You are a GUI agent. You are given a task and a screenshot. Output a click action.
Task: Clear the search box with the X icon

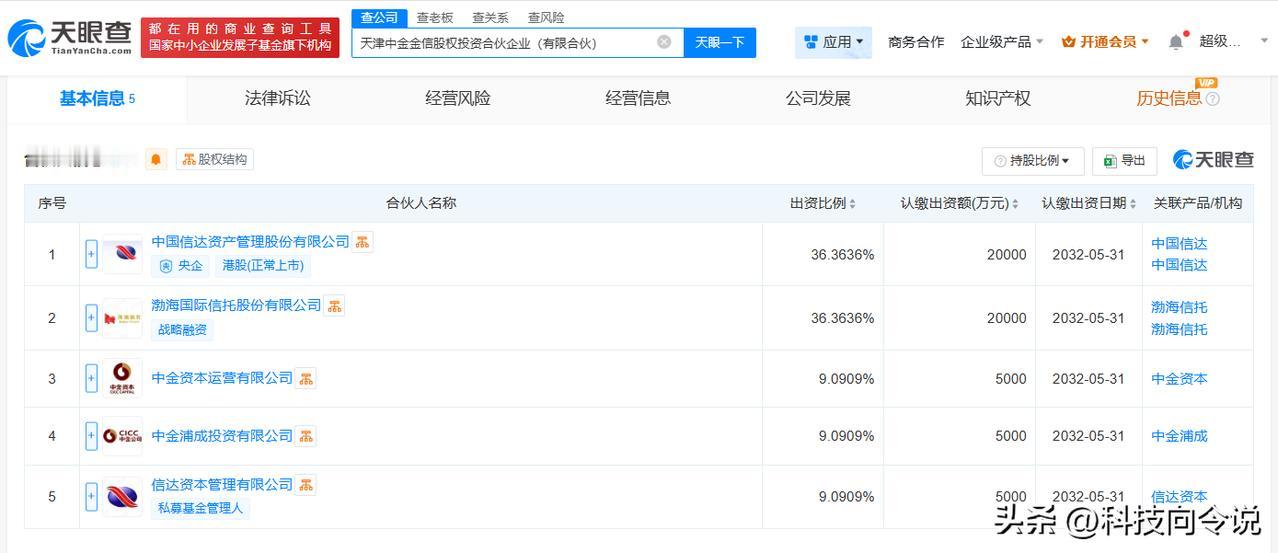[664, 42]
